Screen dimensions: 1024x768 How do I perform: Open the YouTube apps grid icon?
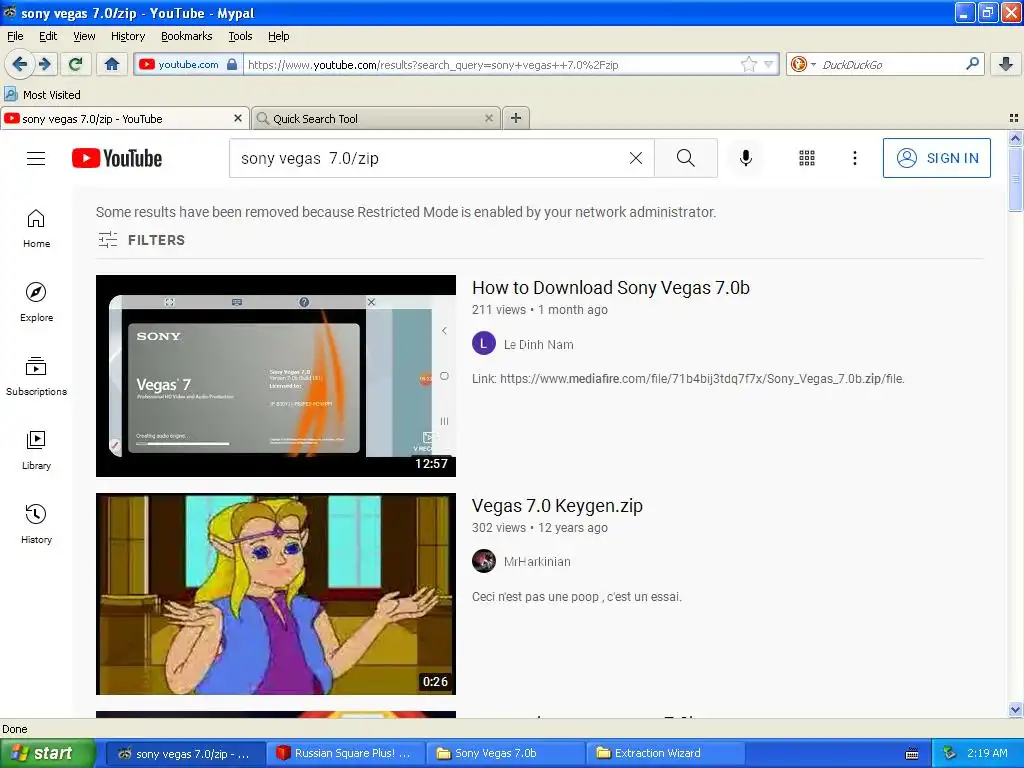(807, 158)
